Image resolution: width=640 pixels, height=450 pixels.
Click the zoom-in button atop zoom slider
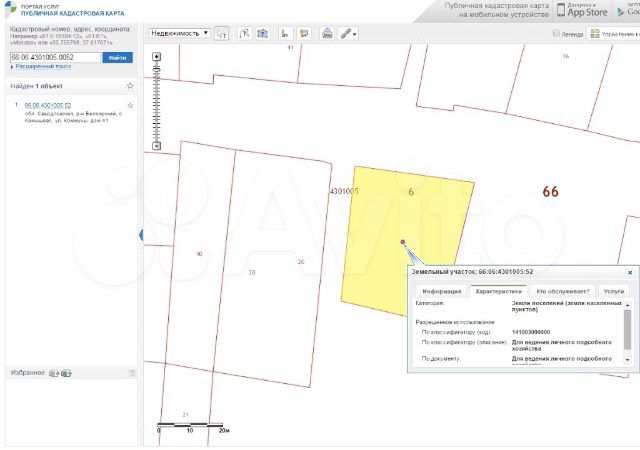tap(156, 56)
